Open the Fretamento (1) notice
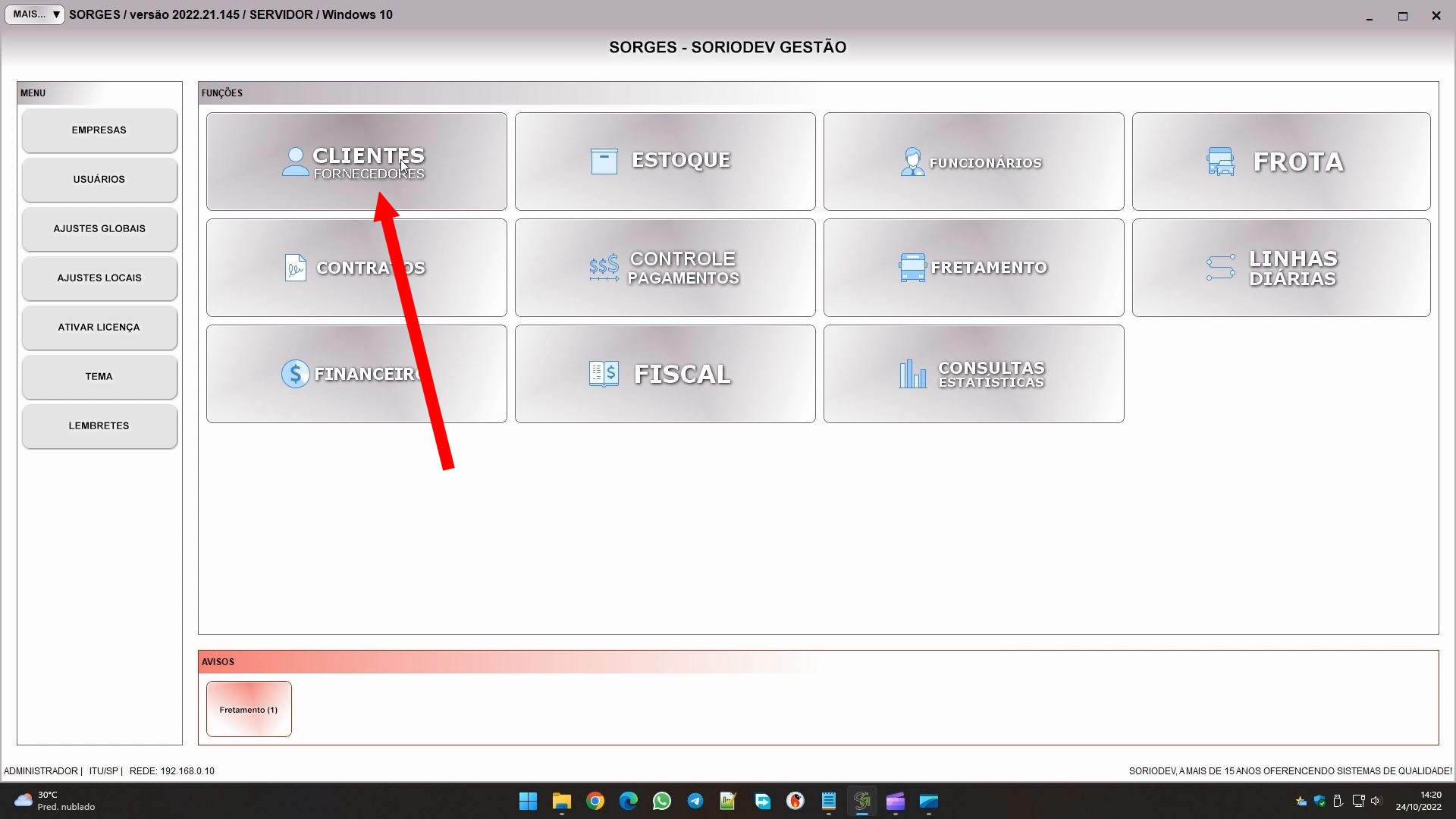The image size is (1456, 819). (x=249, y=709)
